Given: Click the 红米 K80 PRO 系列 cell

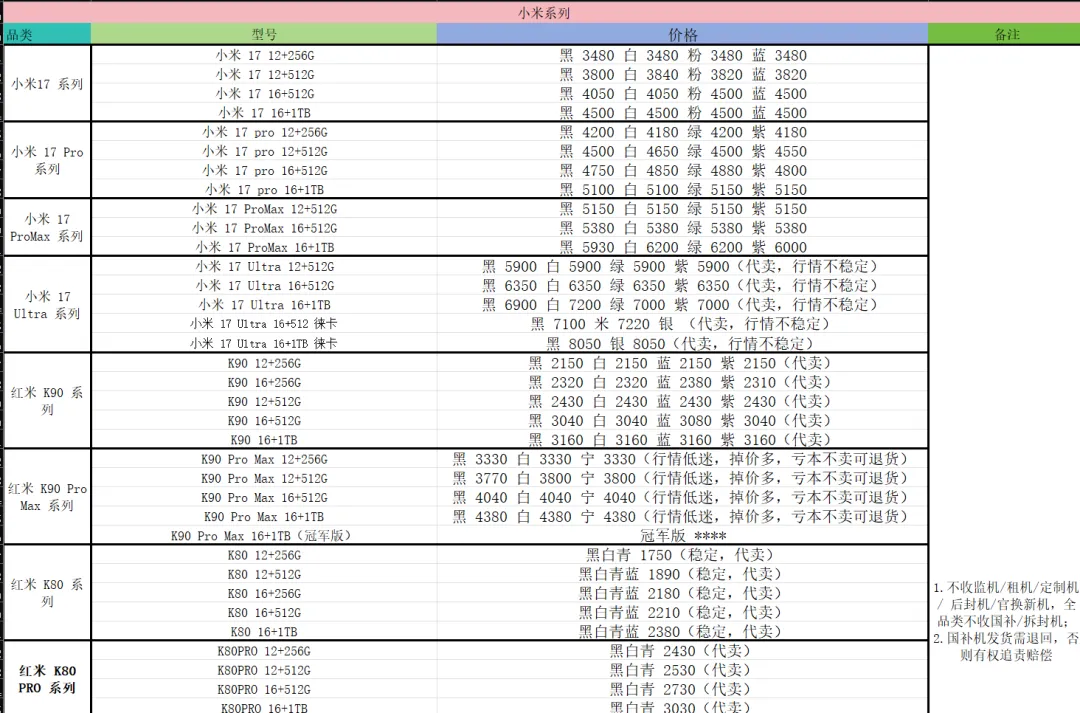Looking at the screenshot, I should tap(48, 679).
